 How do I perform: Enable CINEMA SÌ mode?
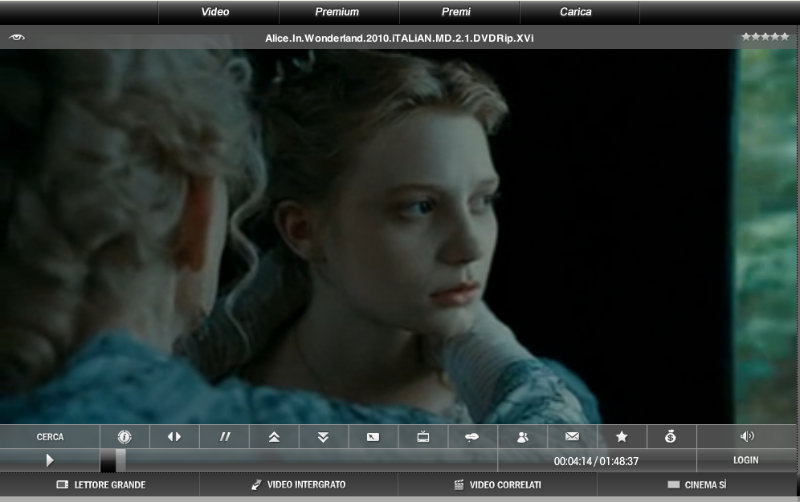point(697,485)
